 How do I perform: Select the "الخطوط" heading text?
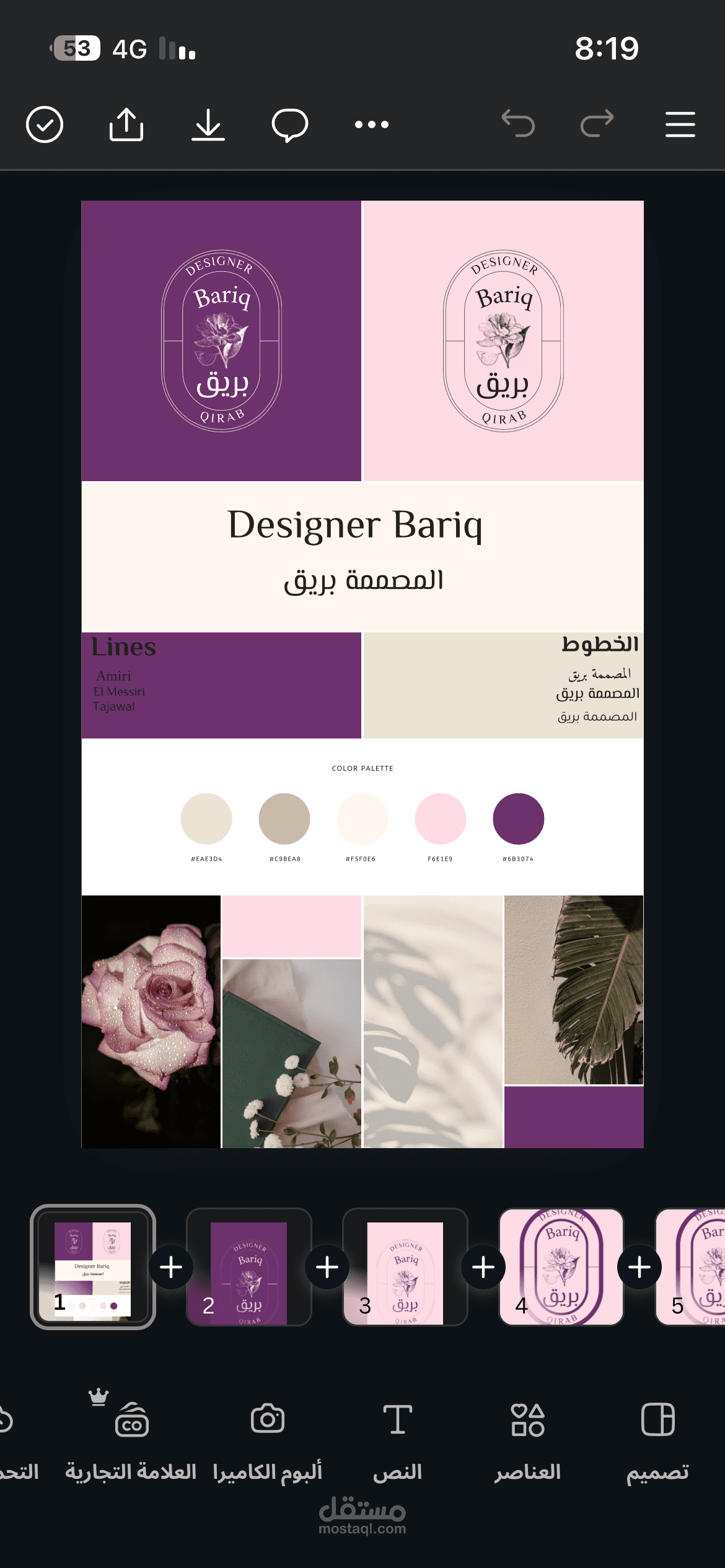pos(600,644)
